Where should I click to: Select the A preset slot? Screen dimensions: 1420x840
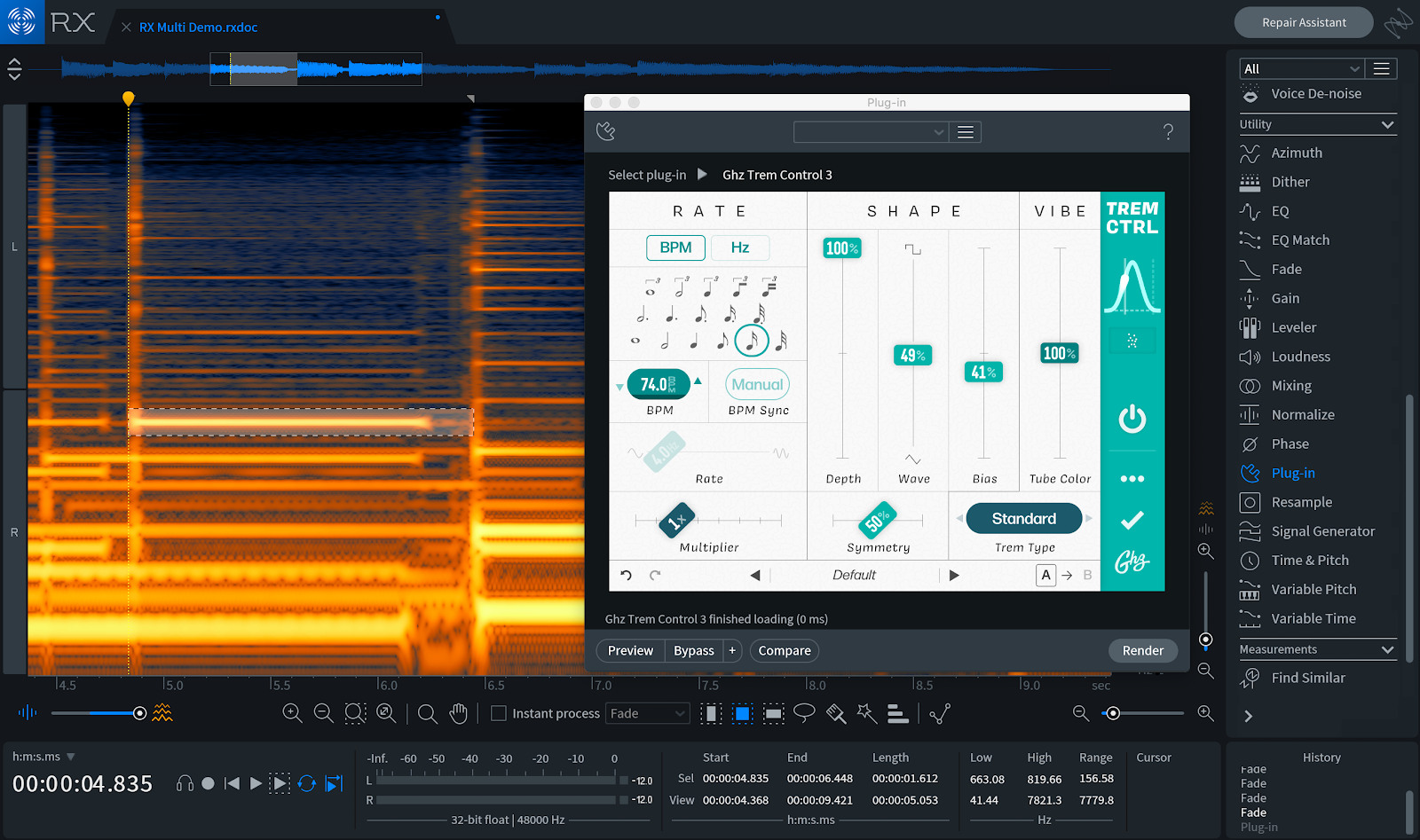[1046, 575]
